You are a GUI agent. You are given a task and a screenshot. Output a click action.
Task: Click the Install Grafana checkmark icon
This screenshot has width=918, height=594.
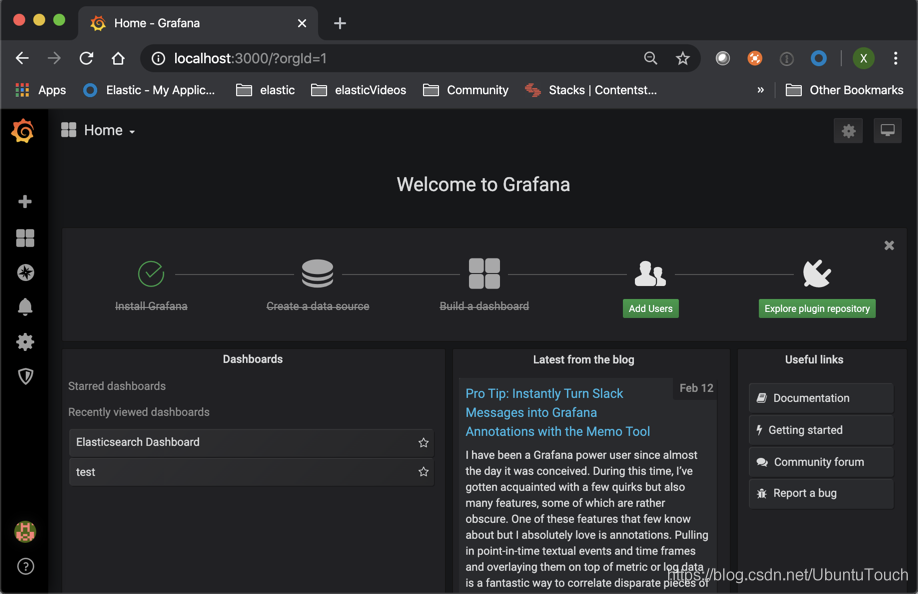click(151, 273)
